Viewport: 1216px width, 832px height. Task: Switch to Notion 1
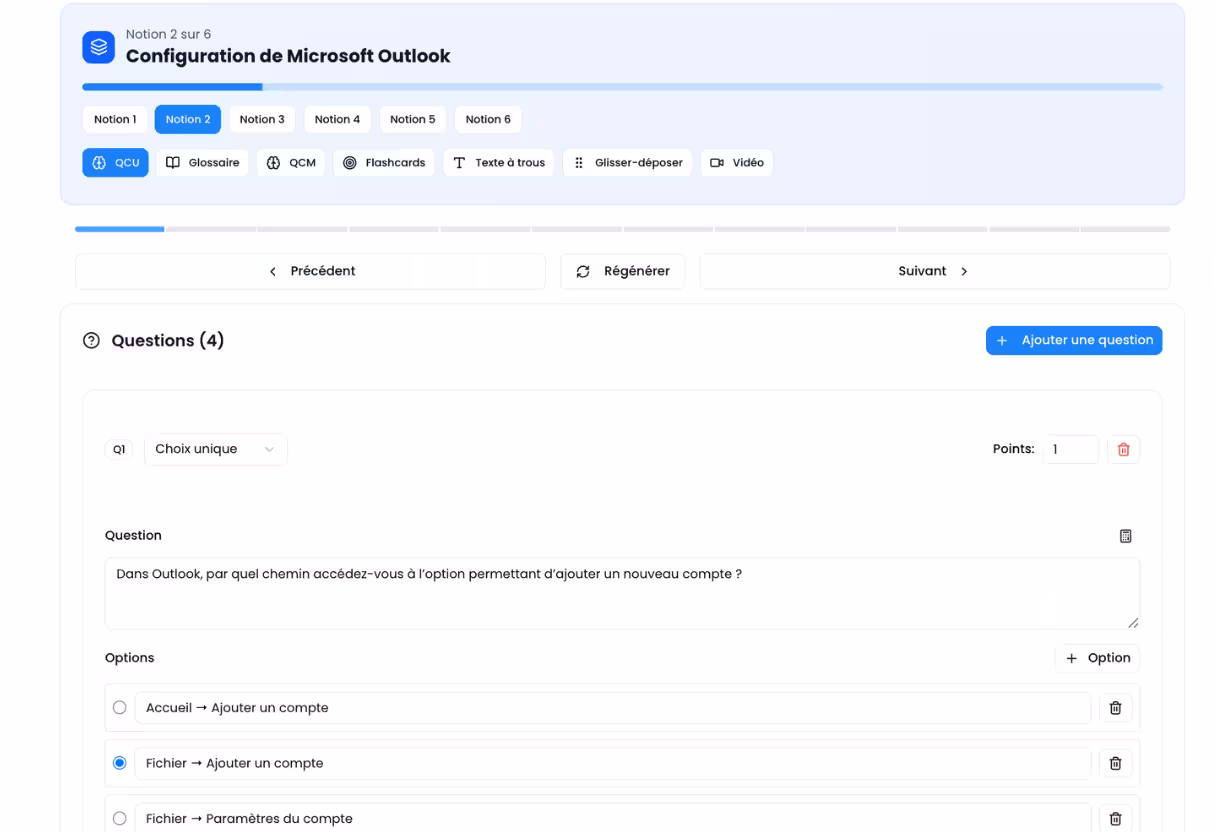[115, 120]
